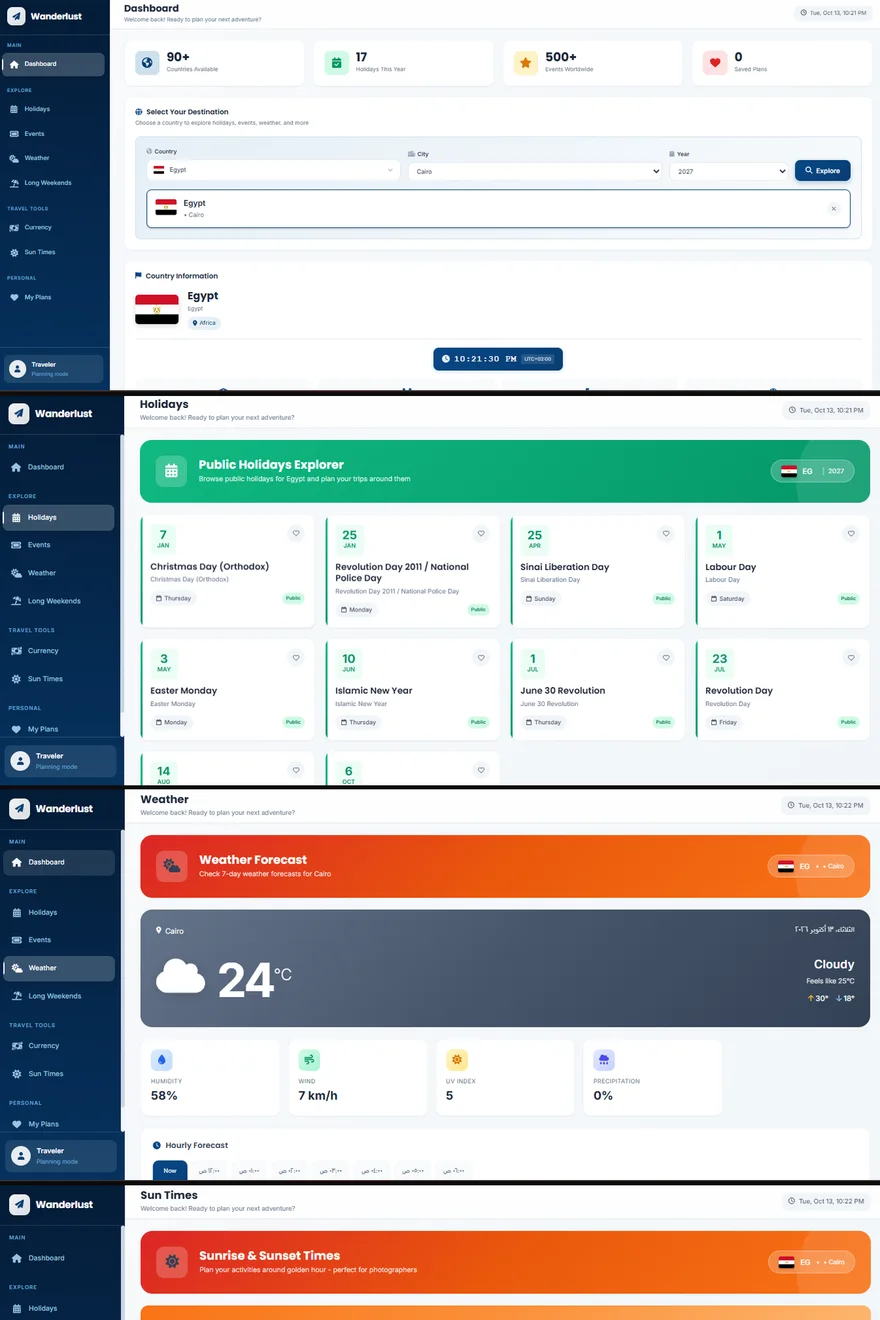Select the Now tab in Hourly Forecast
The image size is (880, 1320).
coord(170,1170)
